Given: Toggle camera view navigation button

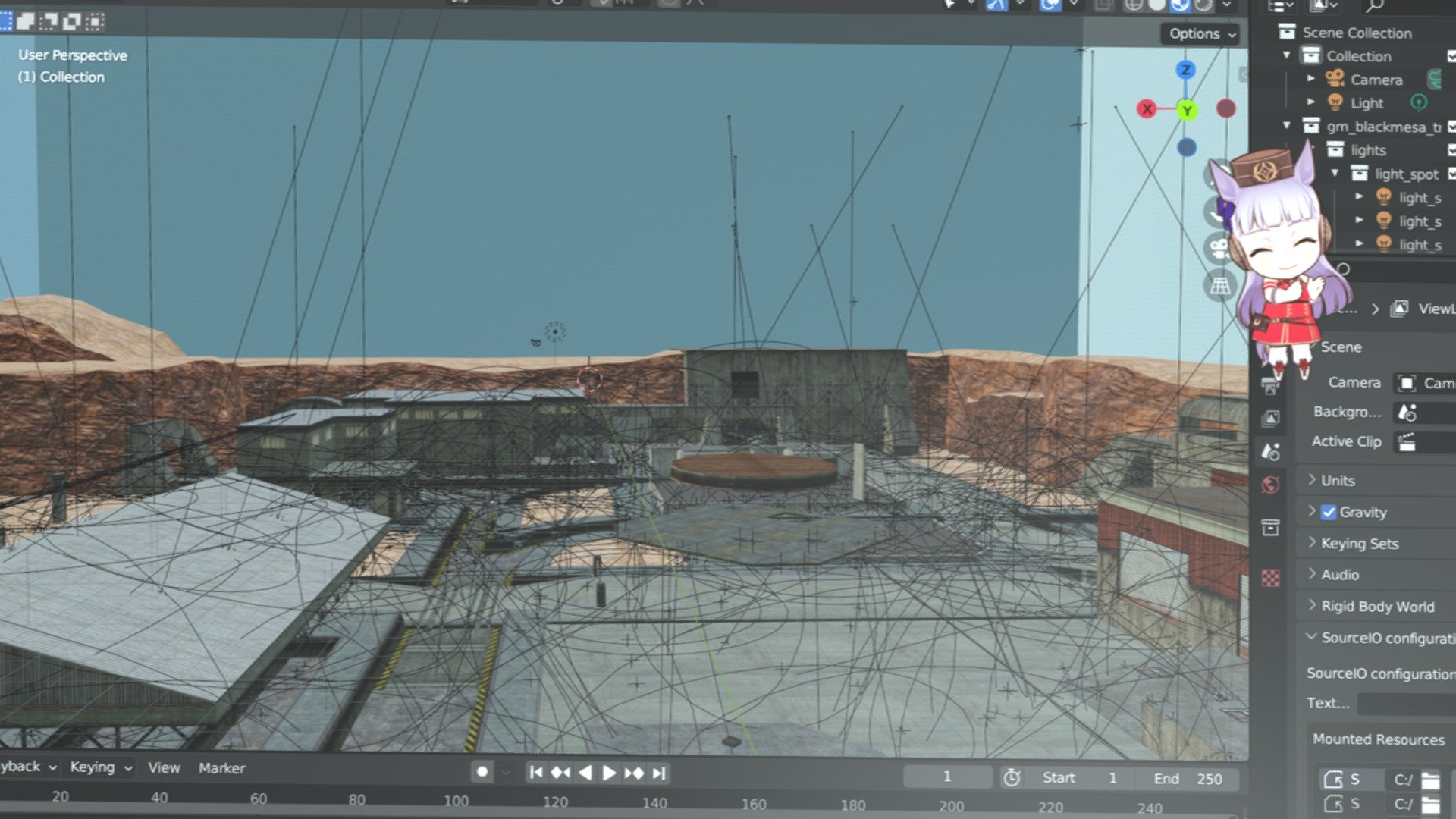Looking at the screenshot, I should tap(1219, 249).
